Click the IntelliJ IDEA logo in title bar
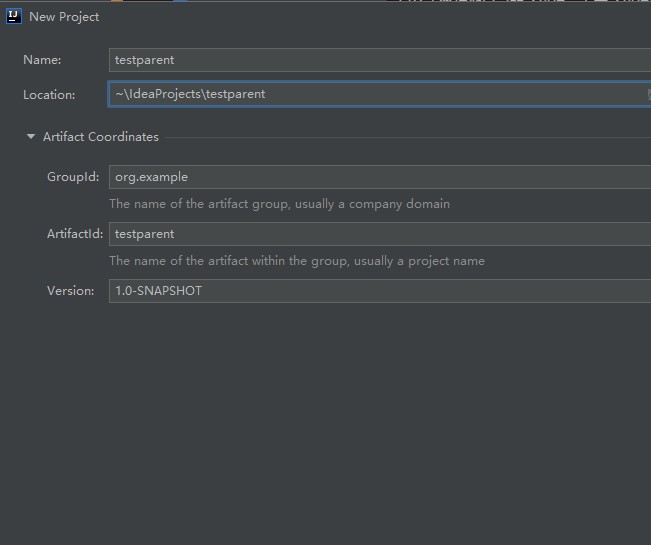Screen dimensions: 651x545 [x=14, y=17]
